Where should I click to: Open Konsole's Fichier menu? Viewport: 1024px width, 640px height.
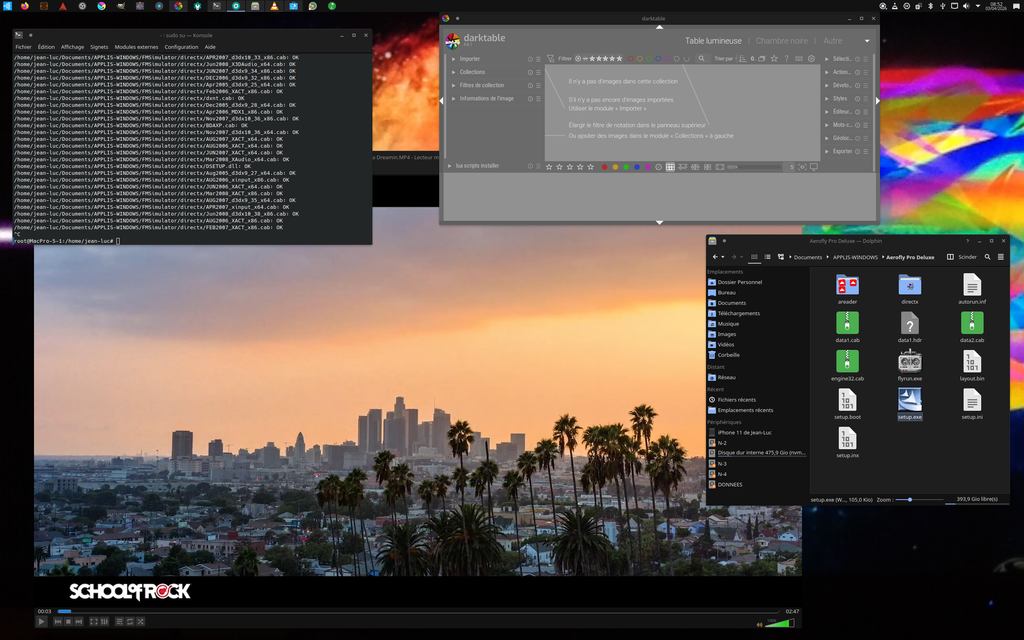(x=24, y=47)
